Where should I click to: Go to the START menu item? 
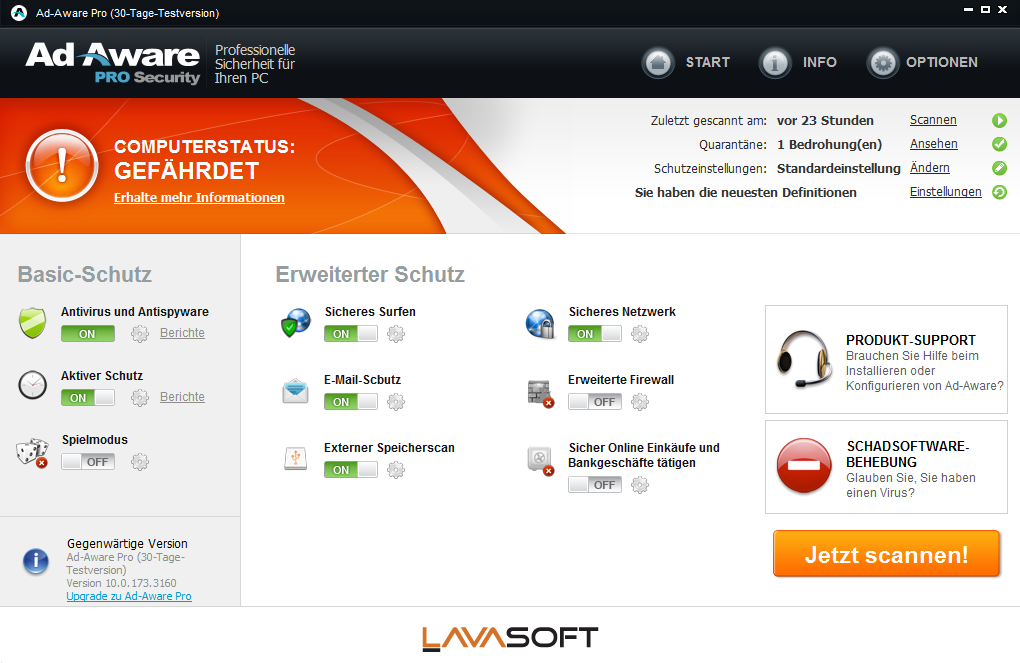click(686, 63)
